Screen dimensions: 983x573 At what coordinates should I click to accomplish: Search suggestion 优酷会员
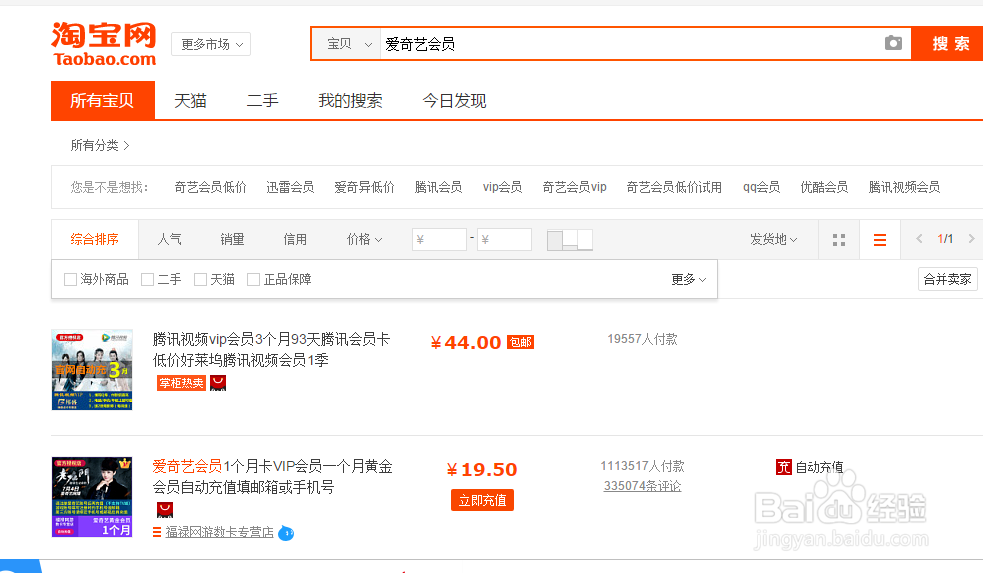click(x=824, y=187)
